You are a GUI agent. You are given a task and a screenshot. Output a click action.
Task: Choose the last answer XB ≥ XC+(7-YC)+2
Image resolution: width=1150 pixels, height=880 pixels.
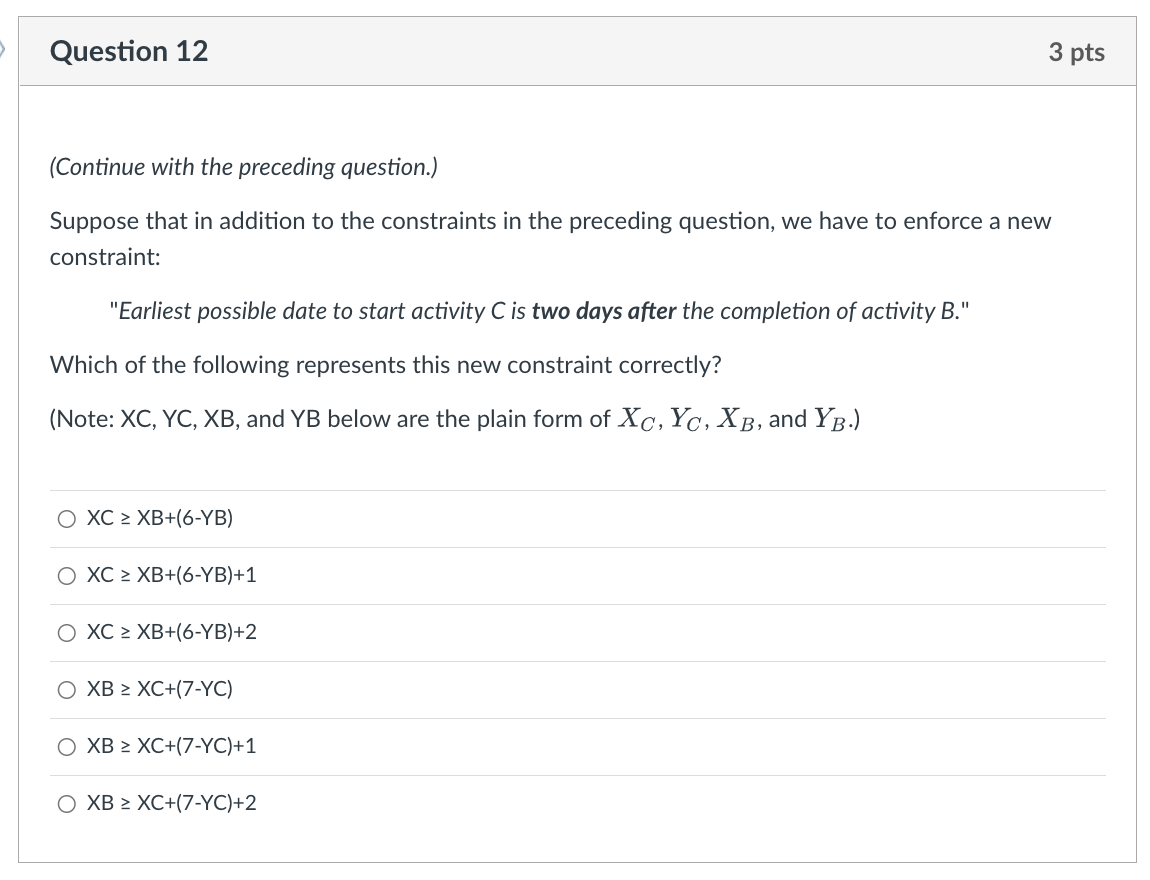tap(67, 802)
